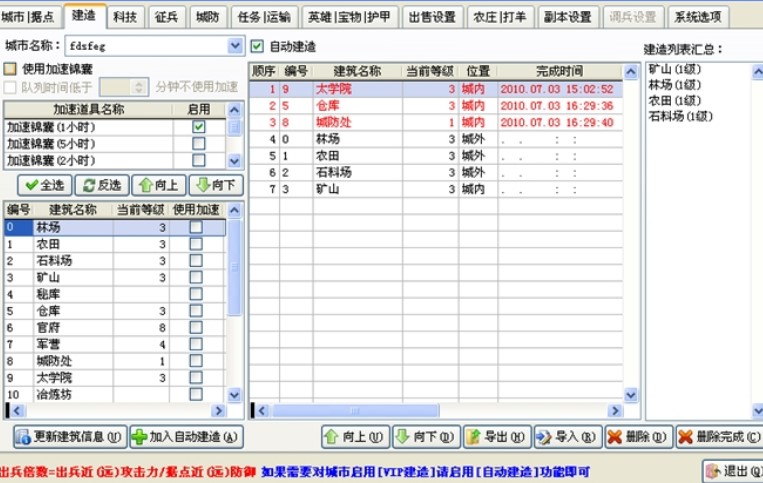Screen dimensions: 763x483
Task: Uncheck 加速锦囊 (1小时) enable box
Action: (199, 127)
